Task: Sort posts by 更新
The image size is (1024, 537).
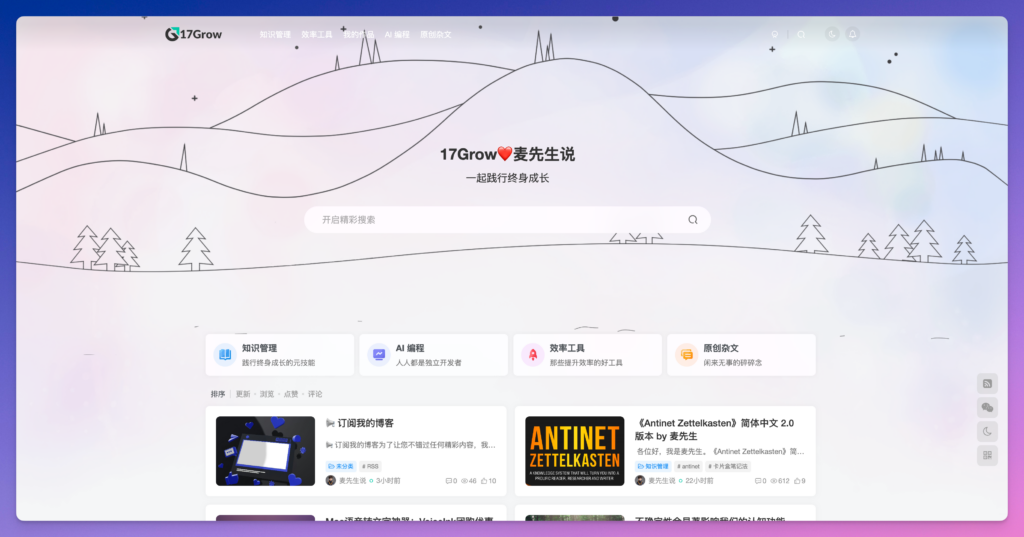Action: (243, 394)
